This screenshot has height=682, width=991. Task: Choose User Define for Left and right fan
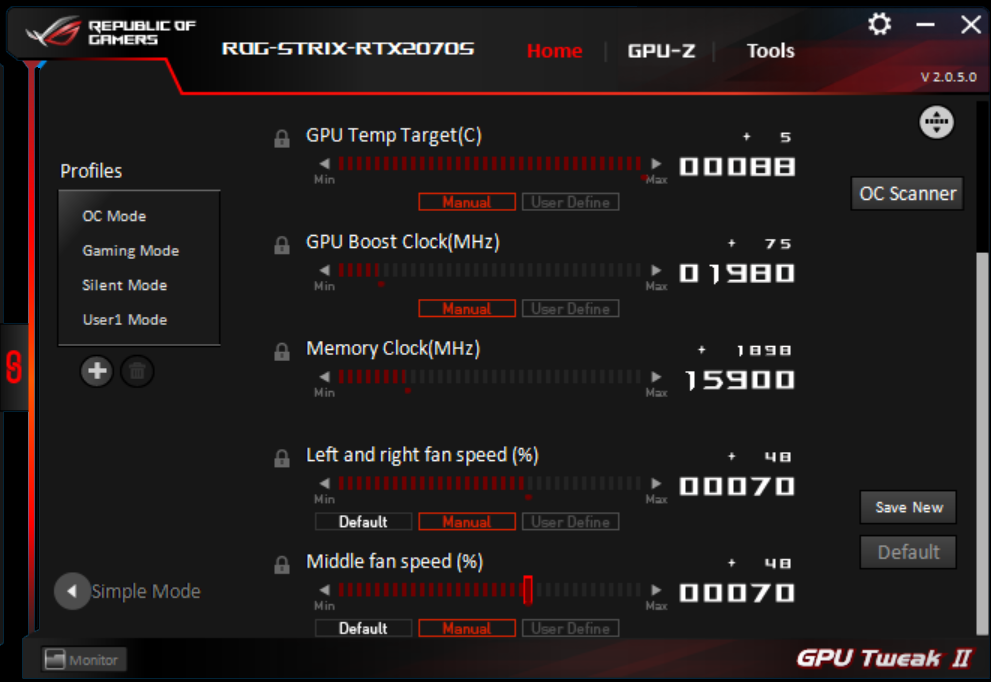point(570,521)
